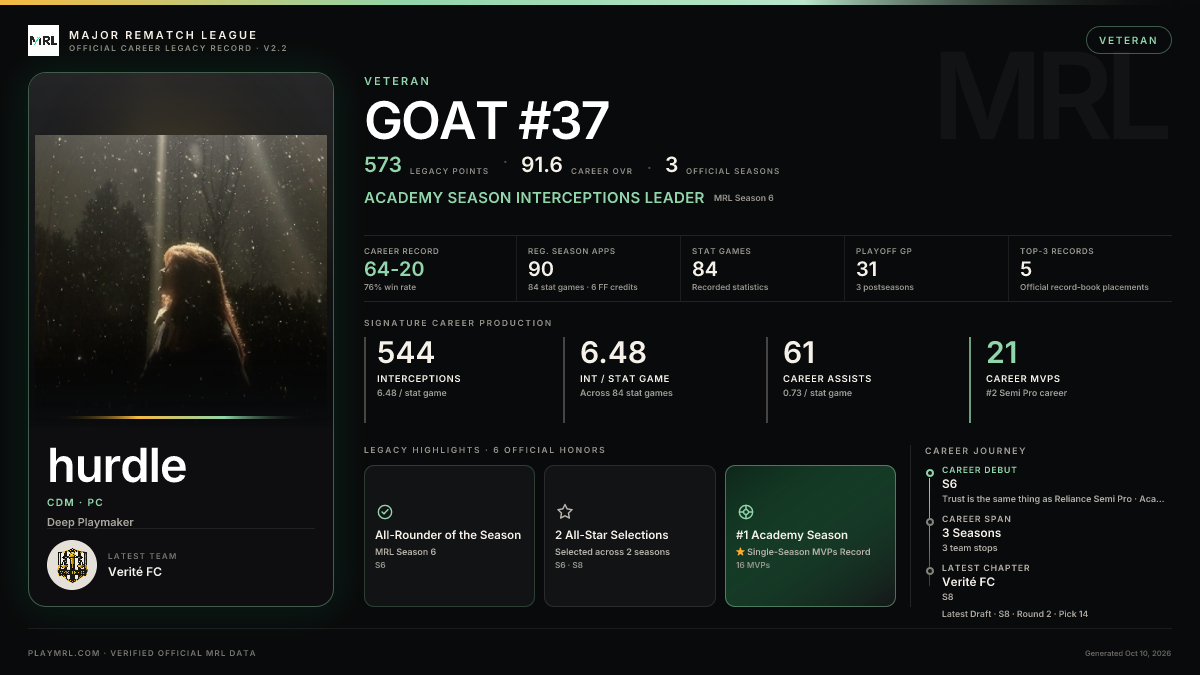Screen dimensions: 1200x675
Task: Click the 90 regular season apps value
Action: pyautogui.click(x=541, y=269)
